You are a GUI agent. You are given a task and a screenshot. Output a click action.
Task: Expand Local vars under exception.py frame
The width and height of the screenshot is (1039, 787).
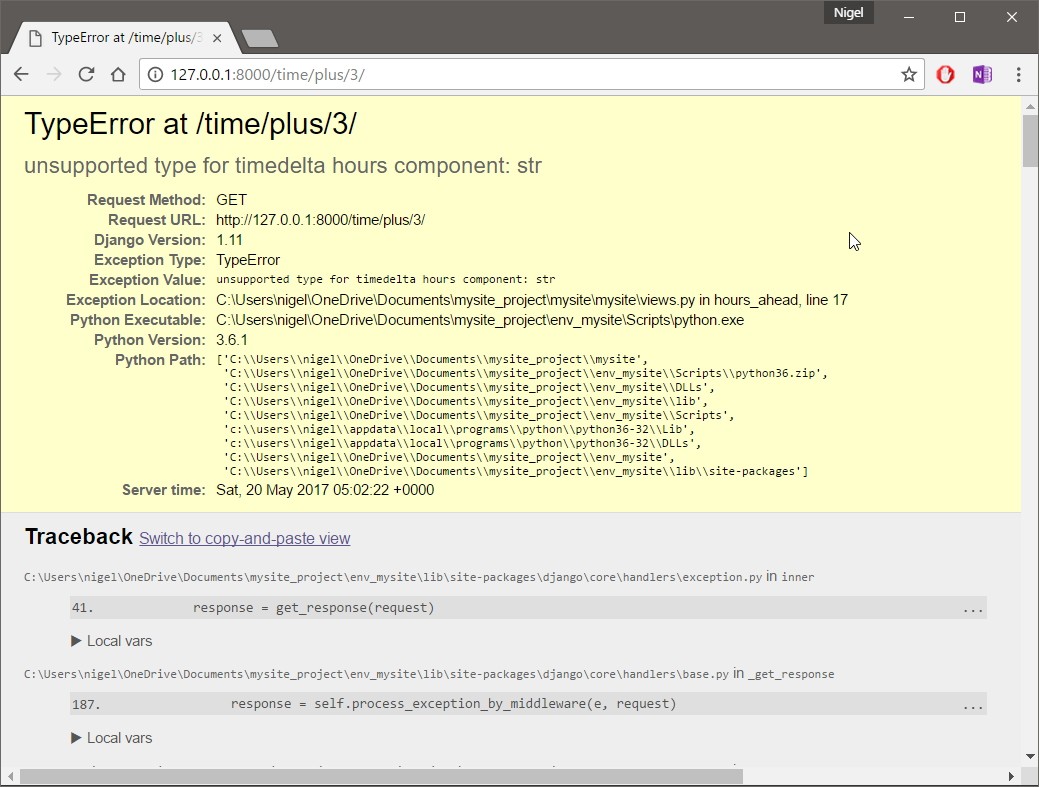pos(112,641)
